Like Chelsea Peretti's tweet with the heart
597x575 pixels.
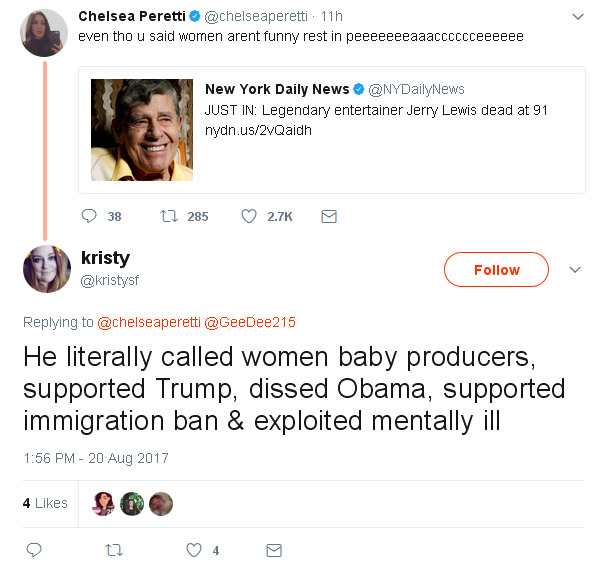pyautogui.click(x=249, y=216)
